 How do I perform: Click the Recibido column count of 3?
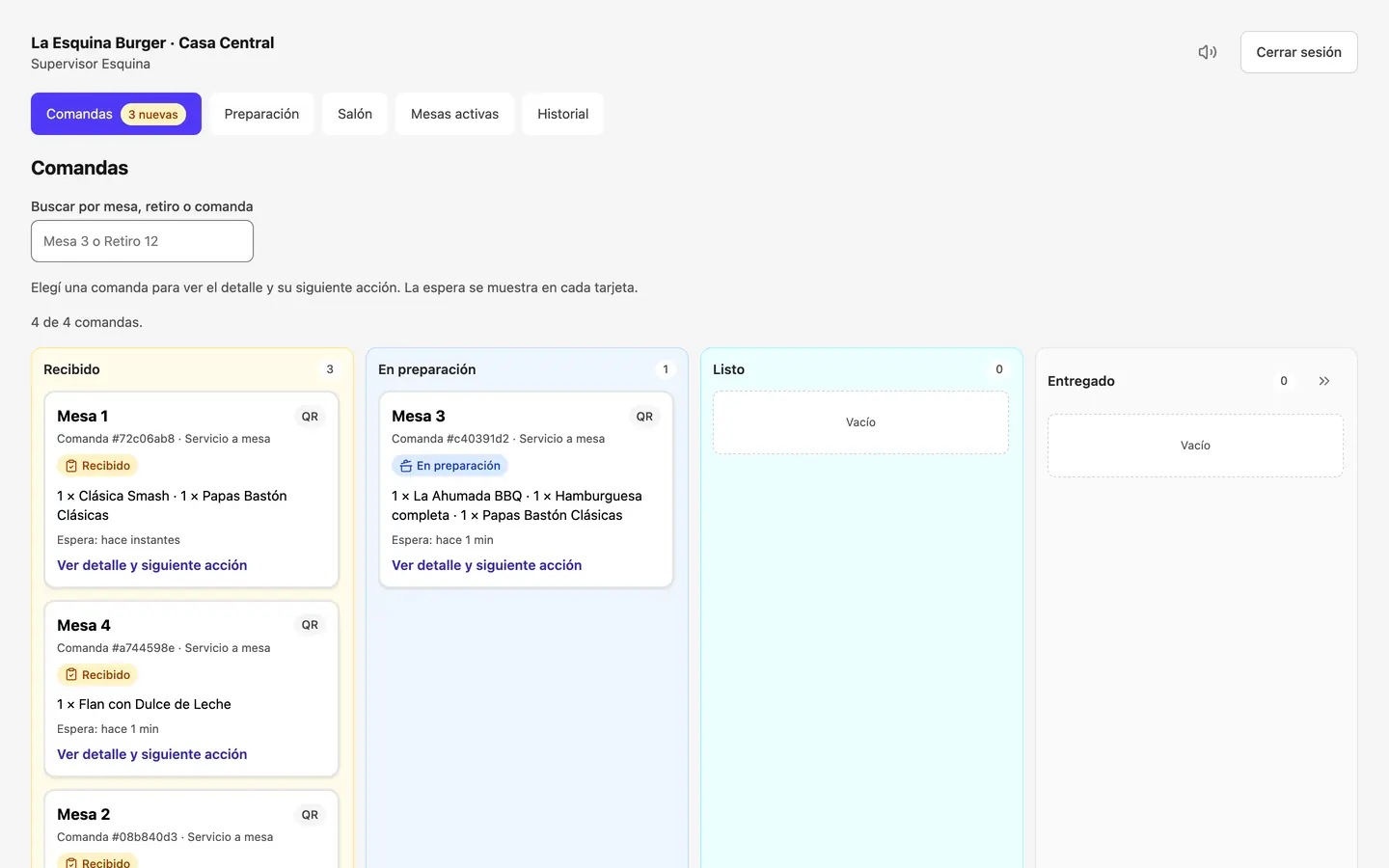pyautogui.click(x=330, y=369)
